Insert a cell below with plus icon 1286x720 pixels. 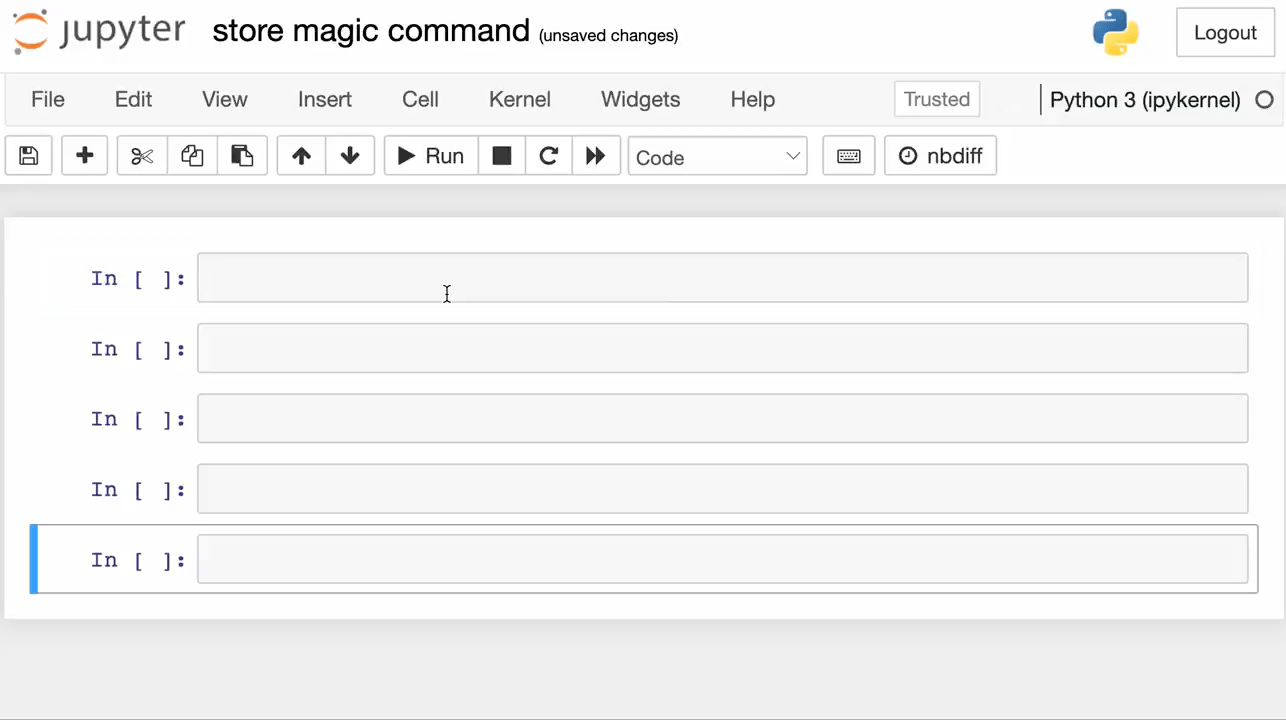click(x=85, y=156)
